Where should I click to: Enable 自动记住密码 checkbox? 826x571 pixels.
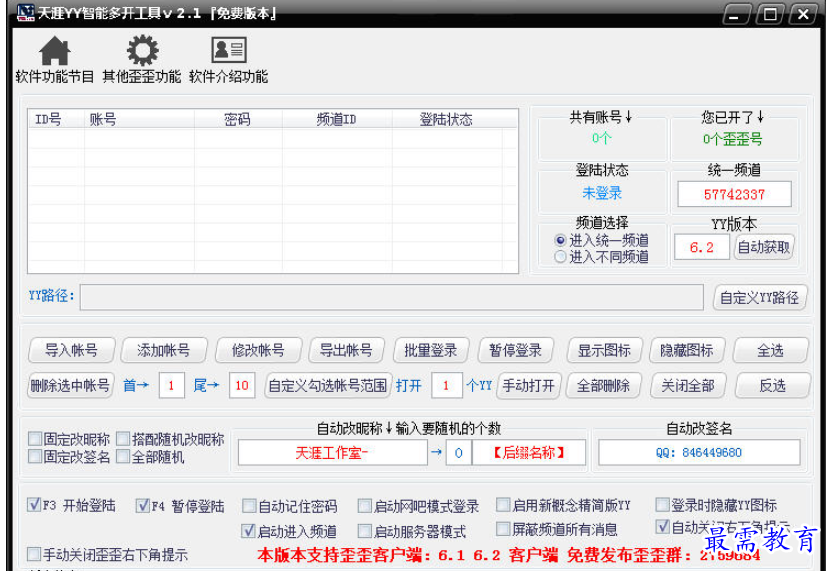pyautogui.click(x=249, y=506)
